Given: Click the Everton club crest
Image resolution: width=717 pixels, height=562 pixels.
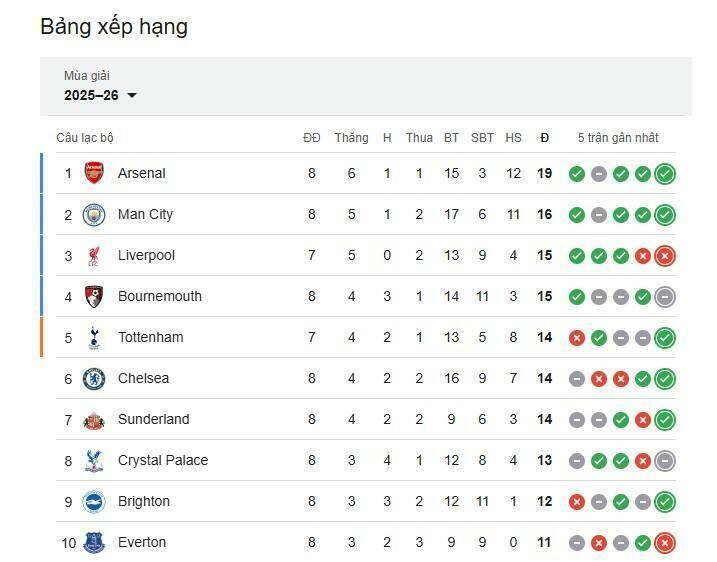Looking at the screenshot, I should pos(94,542).
